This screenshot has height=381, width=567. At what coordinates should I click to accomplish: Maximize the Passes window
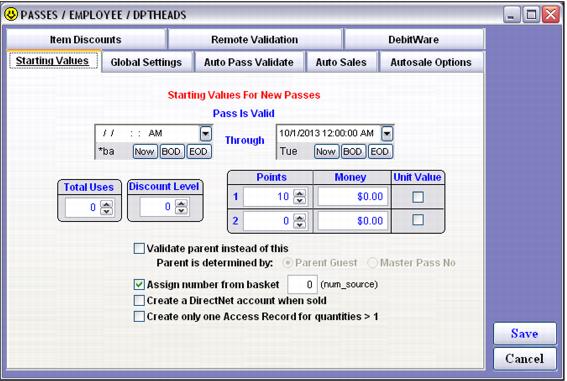tap(531, 15)
